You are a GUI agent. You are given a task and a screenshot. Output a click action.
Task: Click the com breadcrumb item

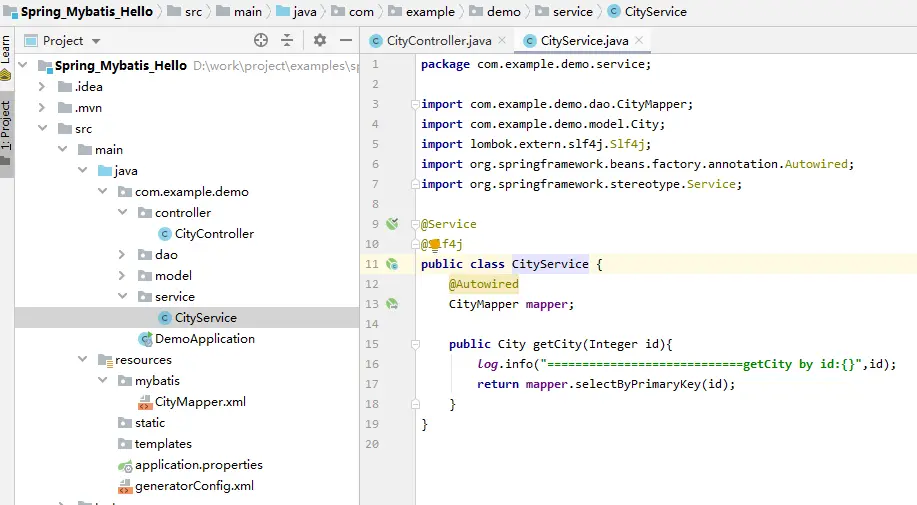(x=353, y=12)
